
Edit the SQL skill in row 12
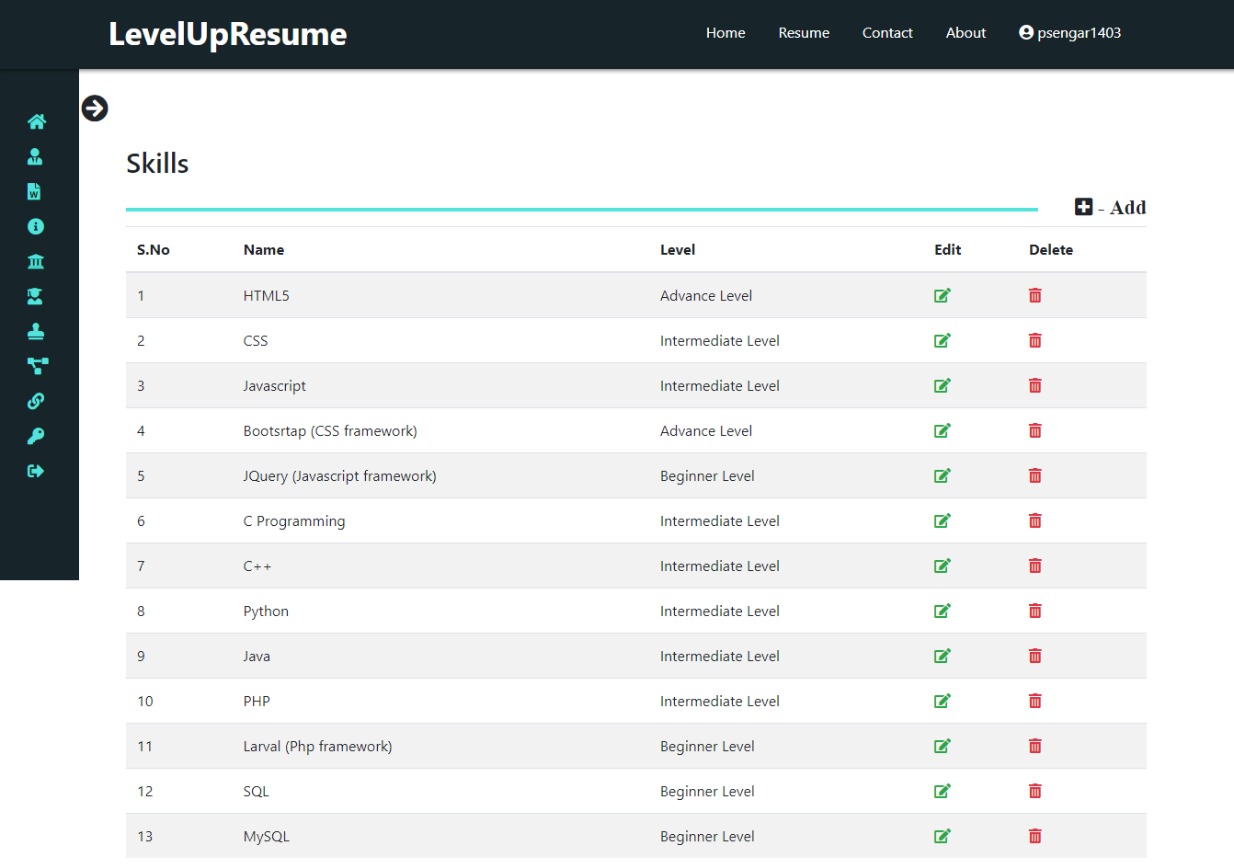click(942, 790)
